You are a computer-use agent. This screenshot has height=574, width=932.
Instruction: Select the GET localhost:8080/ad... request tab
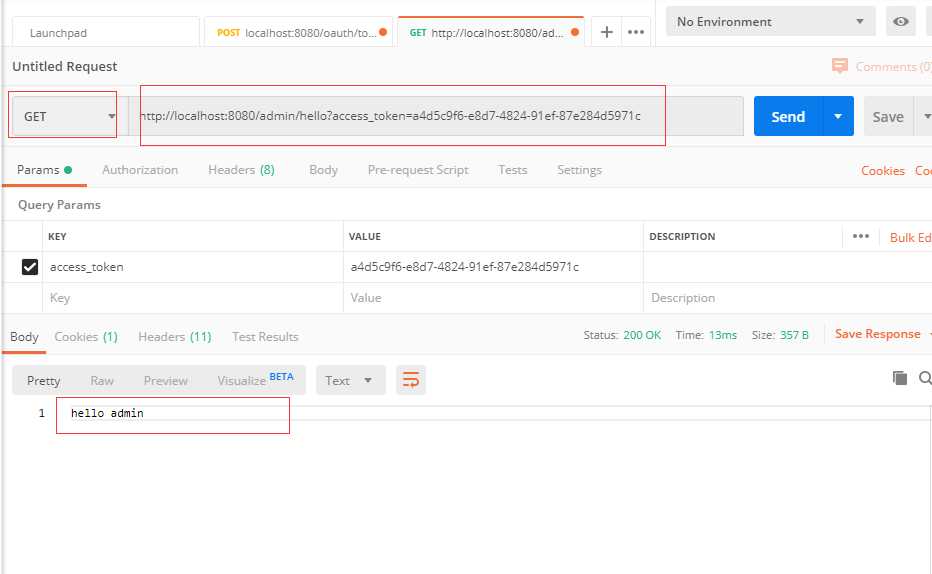coord(491,33)
